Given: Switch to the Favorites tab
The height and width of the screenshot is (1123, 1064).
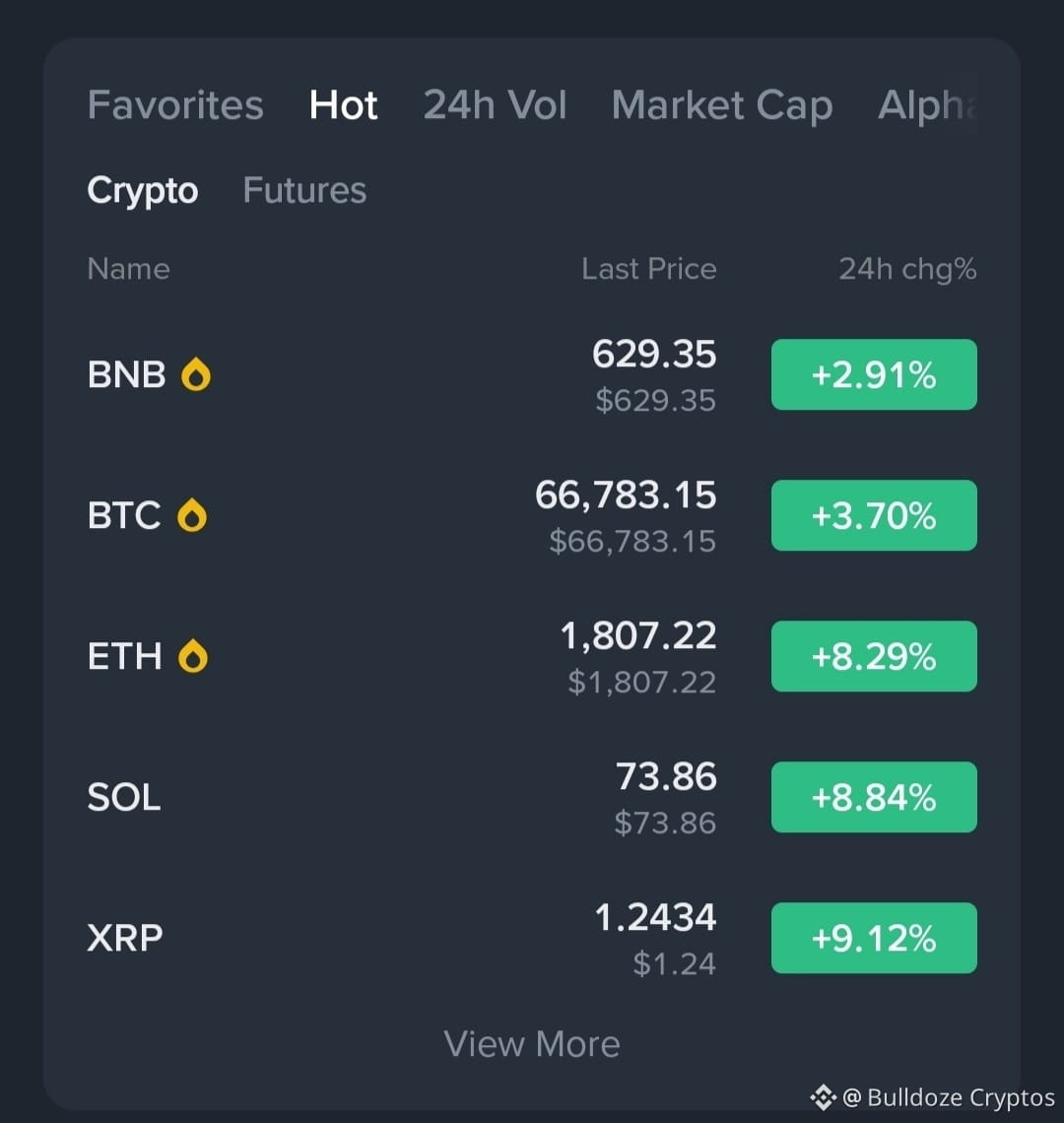Looking at the screenshot, I should tap(175, 105).
